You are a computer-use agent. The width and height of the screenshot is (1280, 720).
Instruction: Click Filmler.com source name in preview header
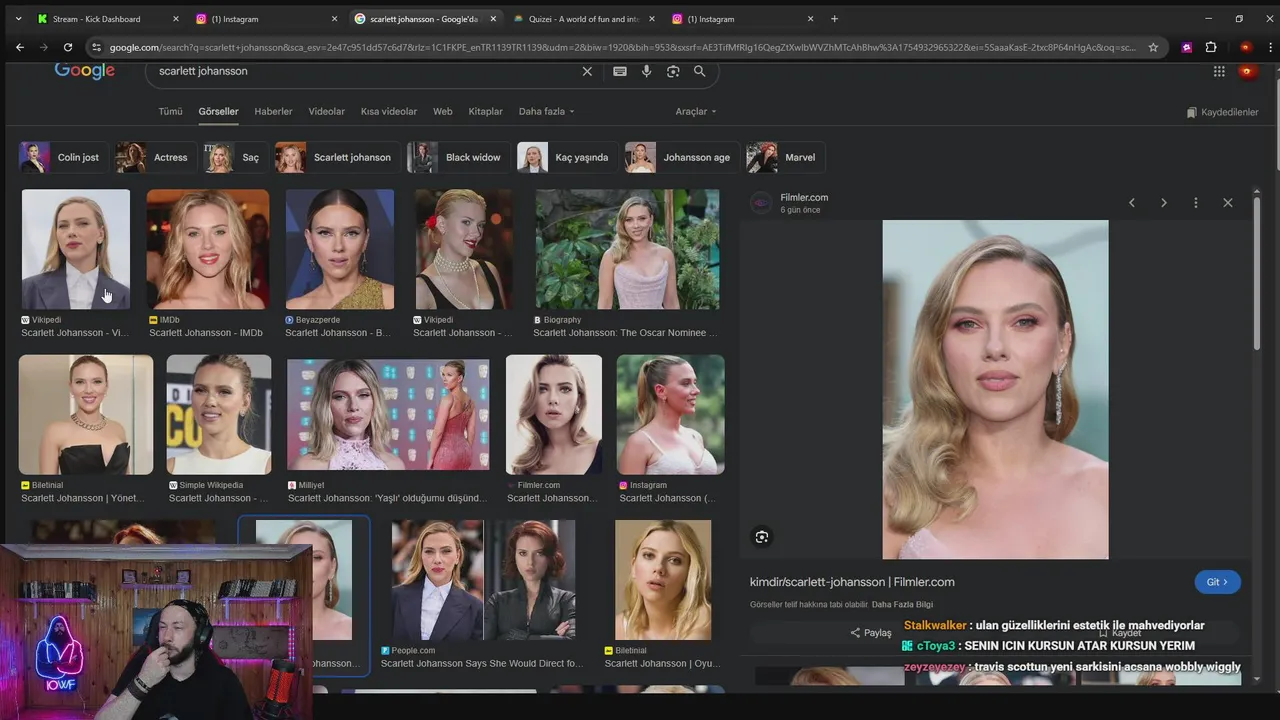click(x=804, y=198)
